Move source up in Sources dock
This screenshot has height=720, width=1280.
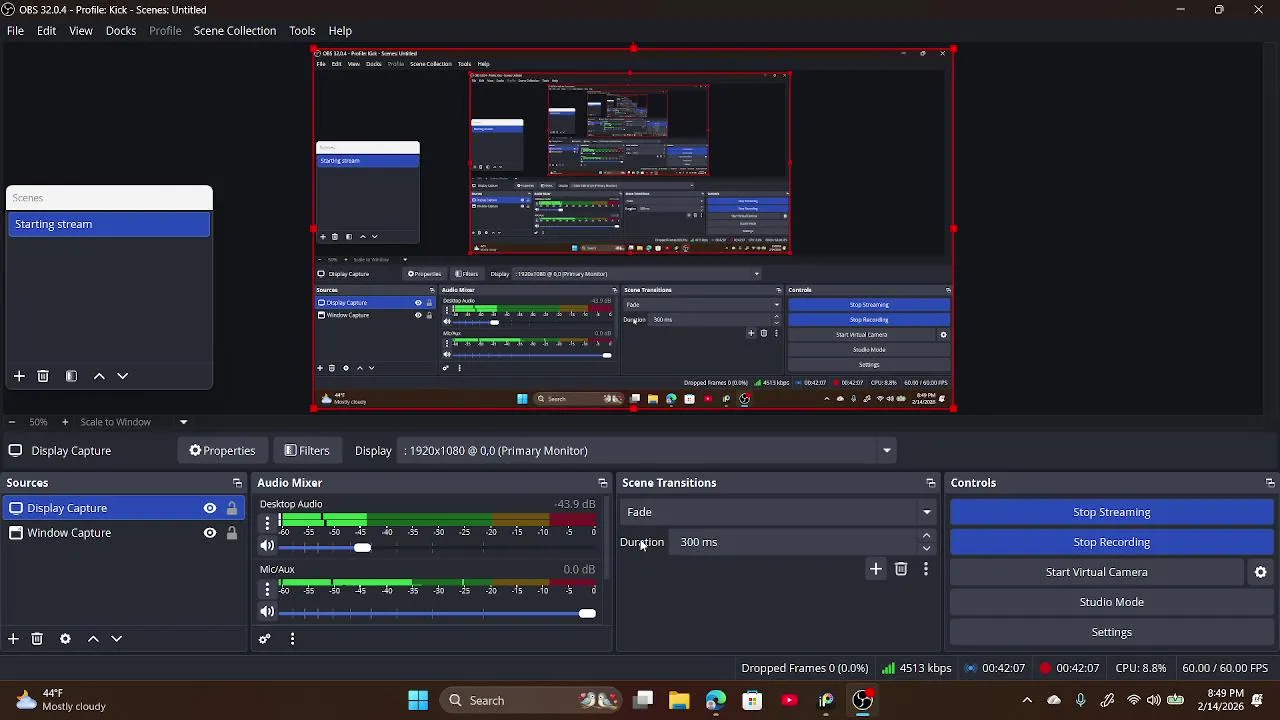coord(93,639)
